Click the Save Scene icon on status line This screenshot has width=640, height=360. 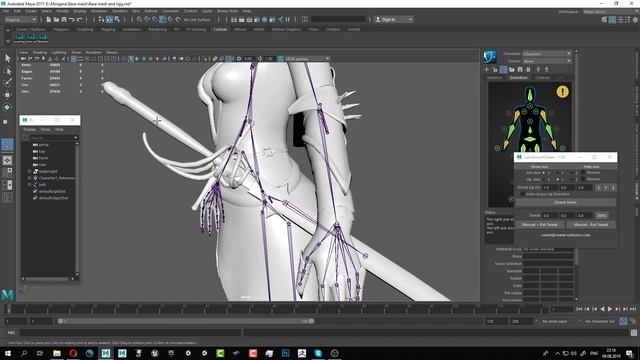tap(64, 19)
